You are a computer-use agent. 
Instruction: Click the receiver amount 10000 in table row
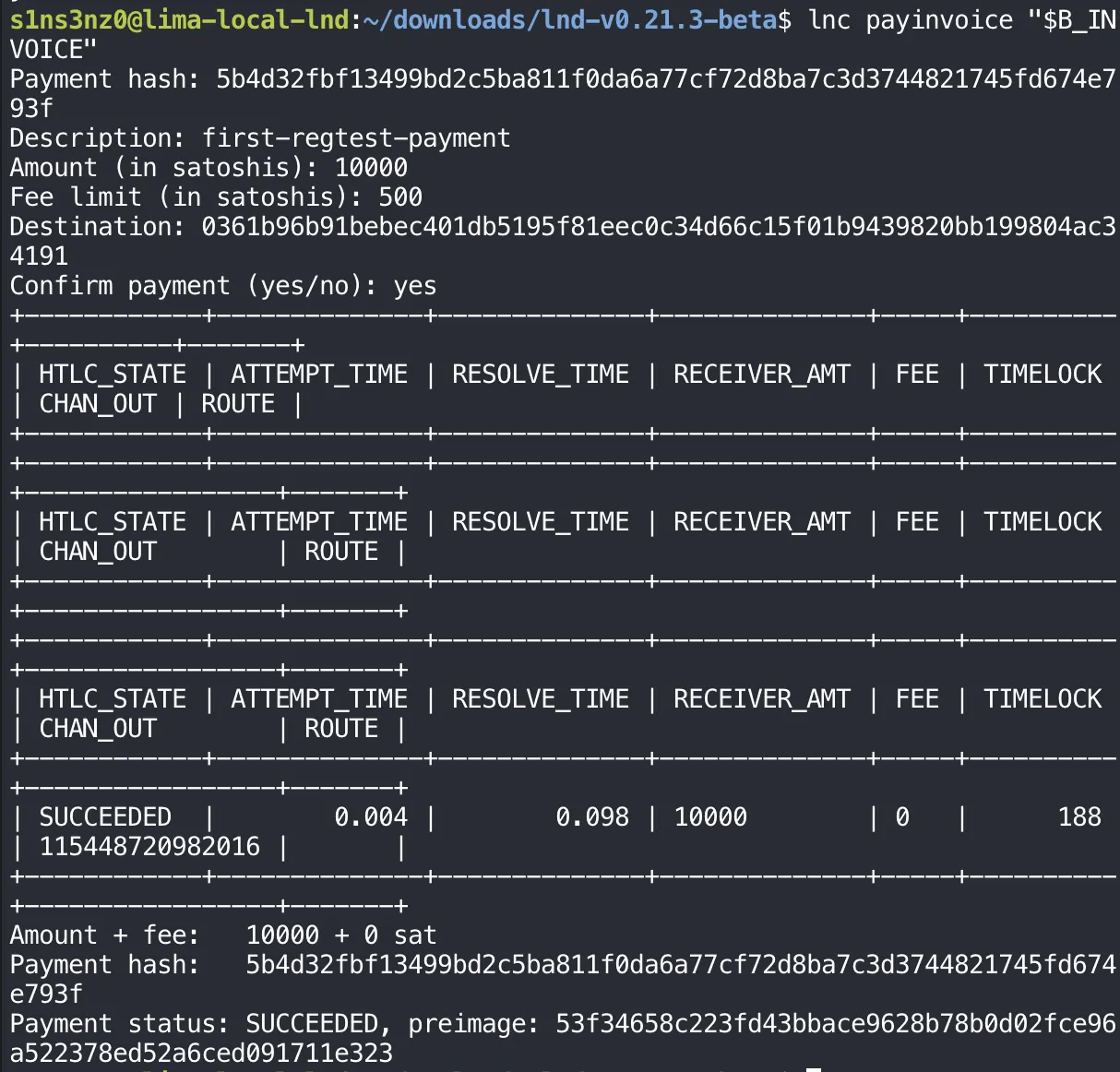[x=710, y=816]
